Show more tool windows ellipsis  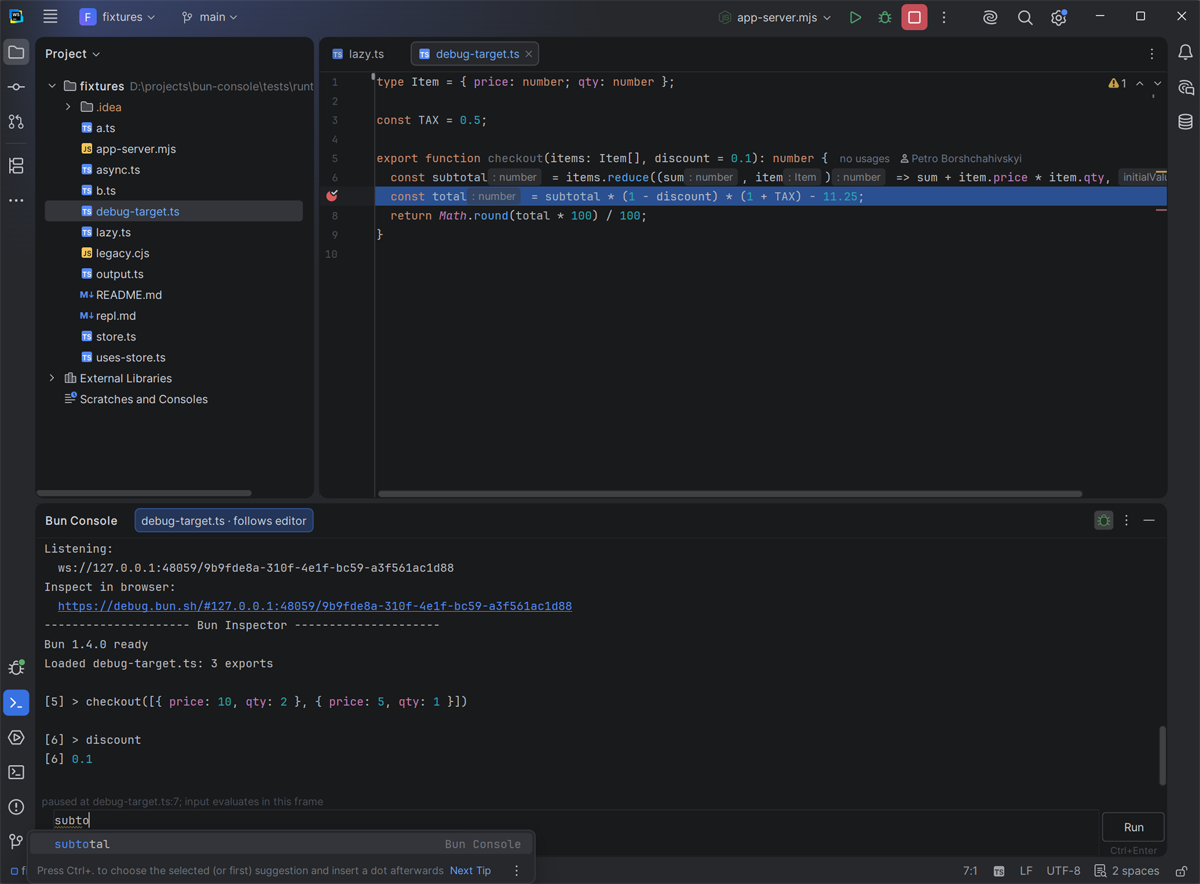coord(16,200)
